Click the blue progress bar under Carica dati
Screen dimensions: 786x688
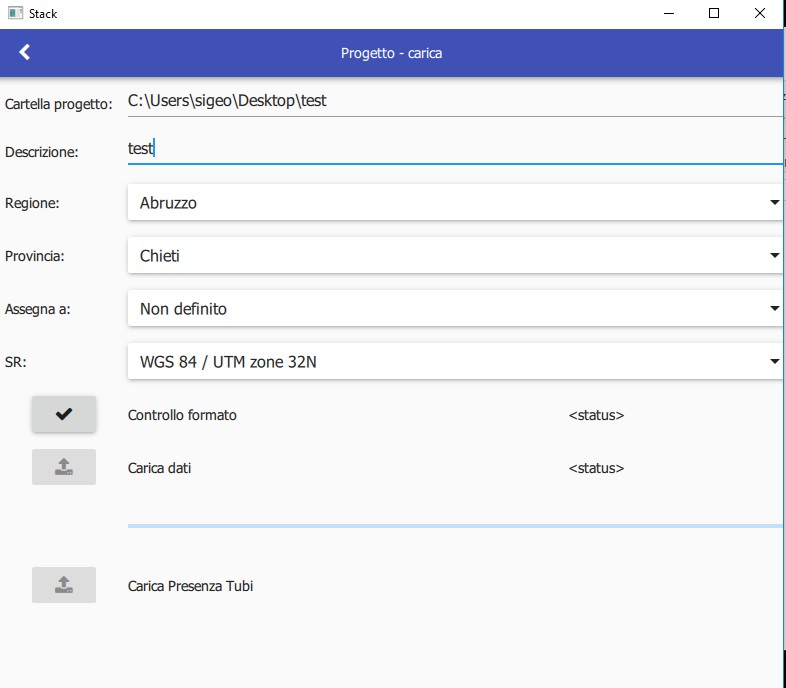[454, 525]
